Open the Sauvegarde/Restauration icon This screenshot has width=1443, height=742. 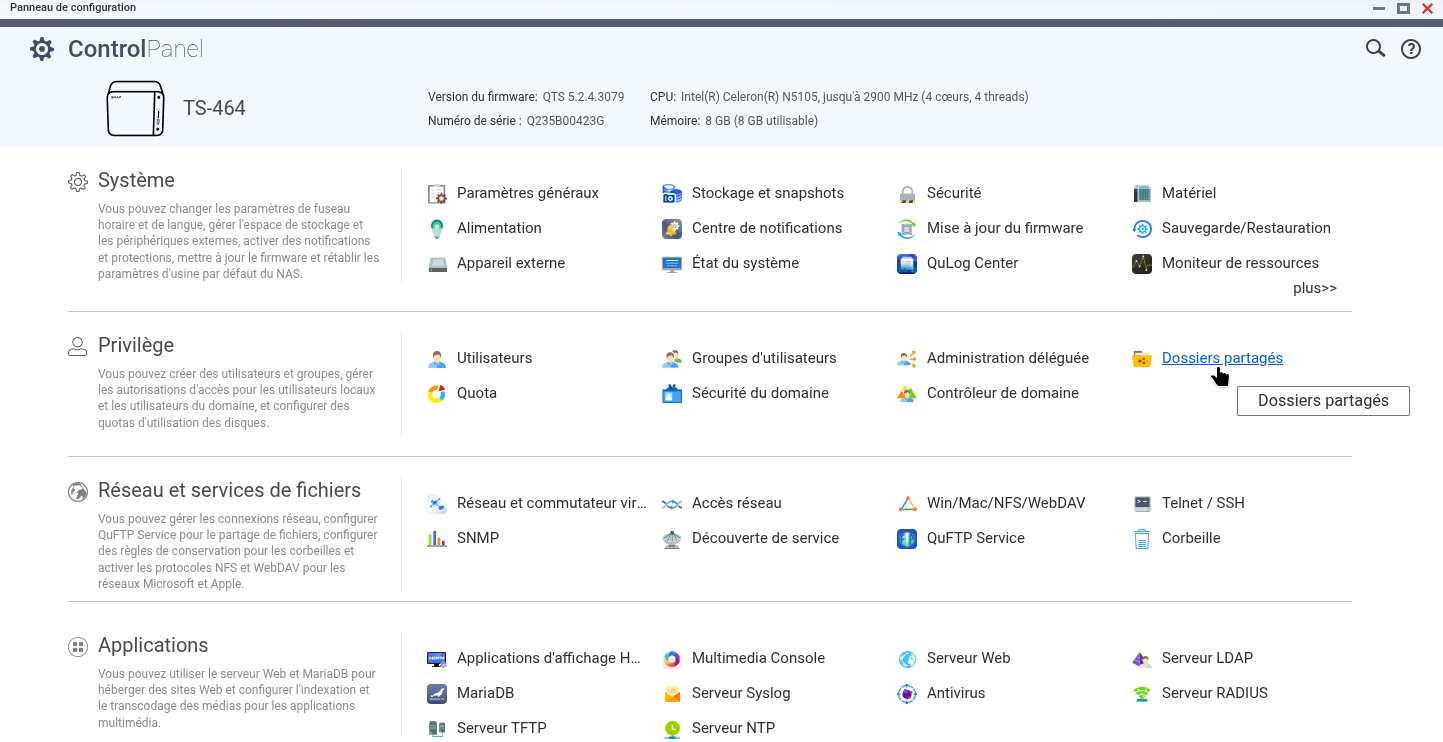(1142, 228)
